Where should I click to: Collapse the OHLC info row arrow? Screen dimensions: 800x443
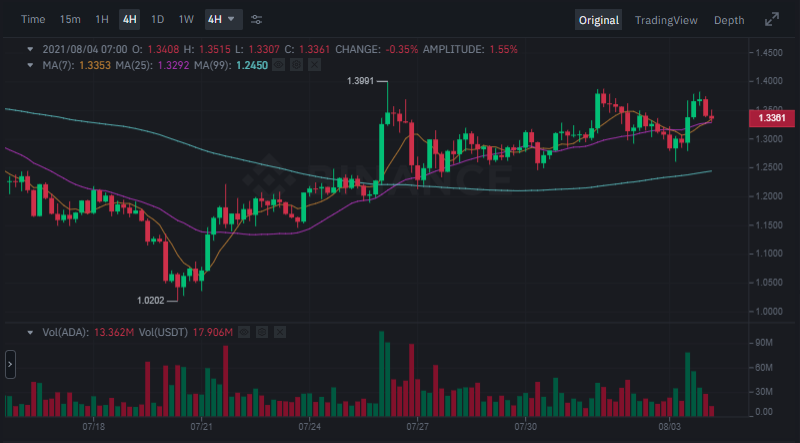(x=29, y=49)
